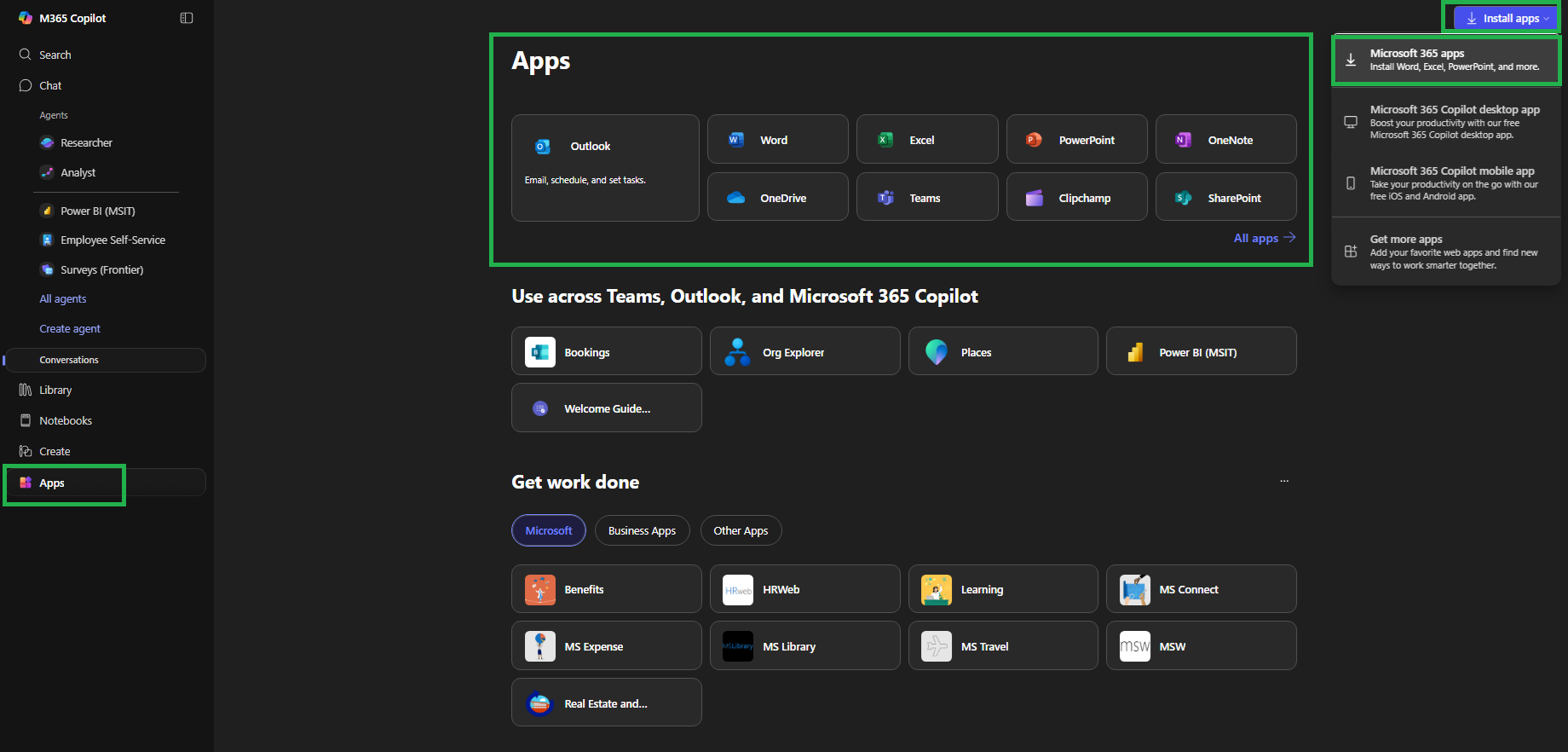Launch PowerPoint from the Apps grid

click(x=1077, y=139)
